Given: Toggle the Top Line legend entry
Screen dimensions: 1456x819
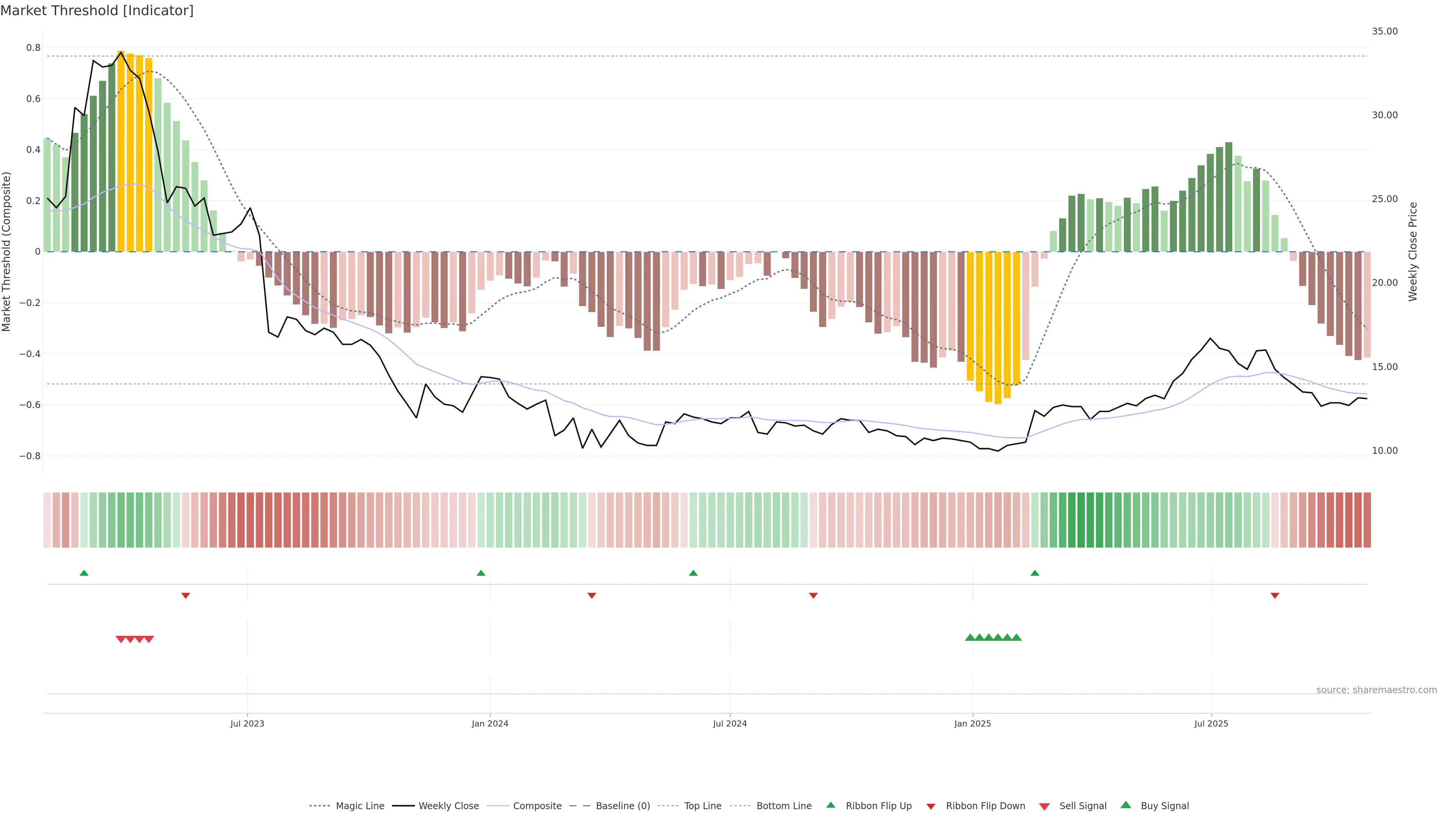Looking at the screenshot, I should pos(703,806).
